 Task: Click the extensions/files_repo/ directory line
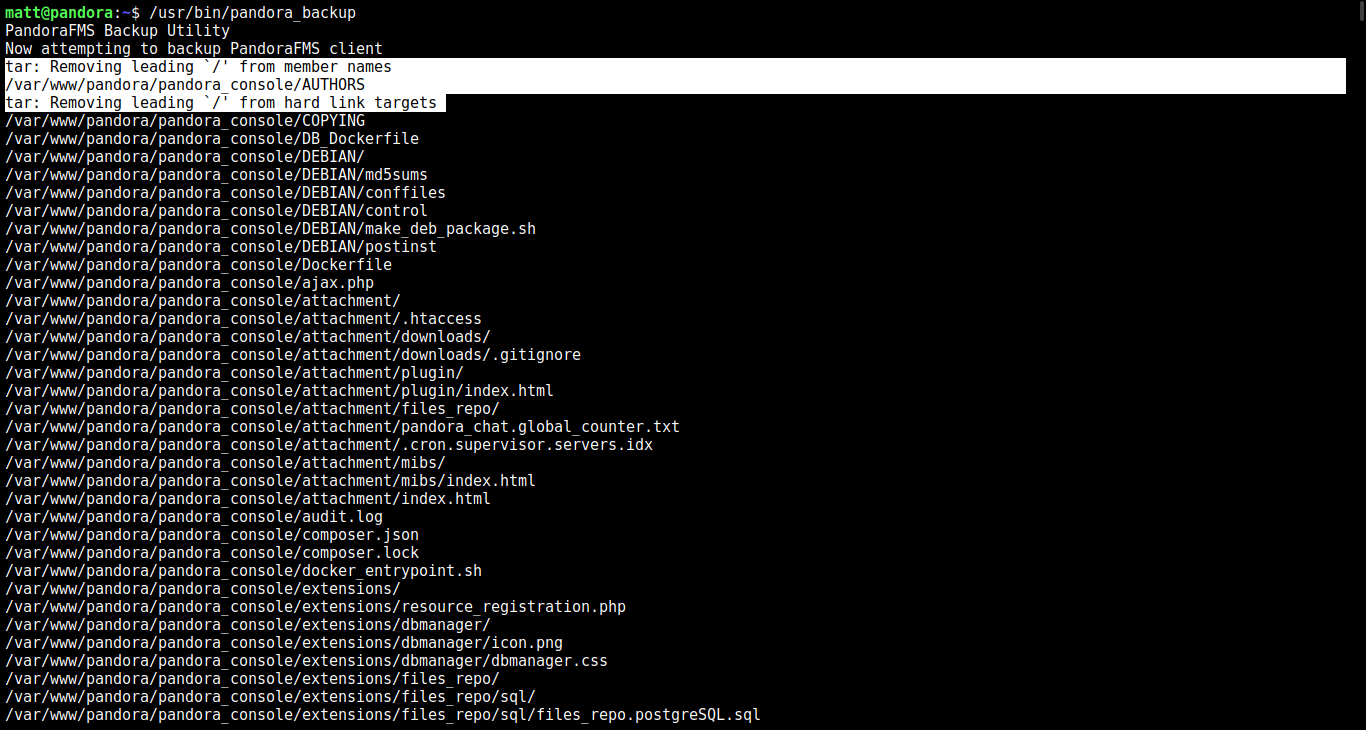[252, 679]
